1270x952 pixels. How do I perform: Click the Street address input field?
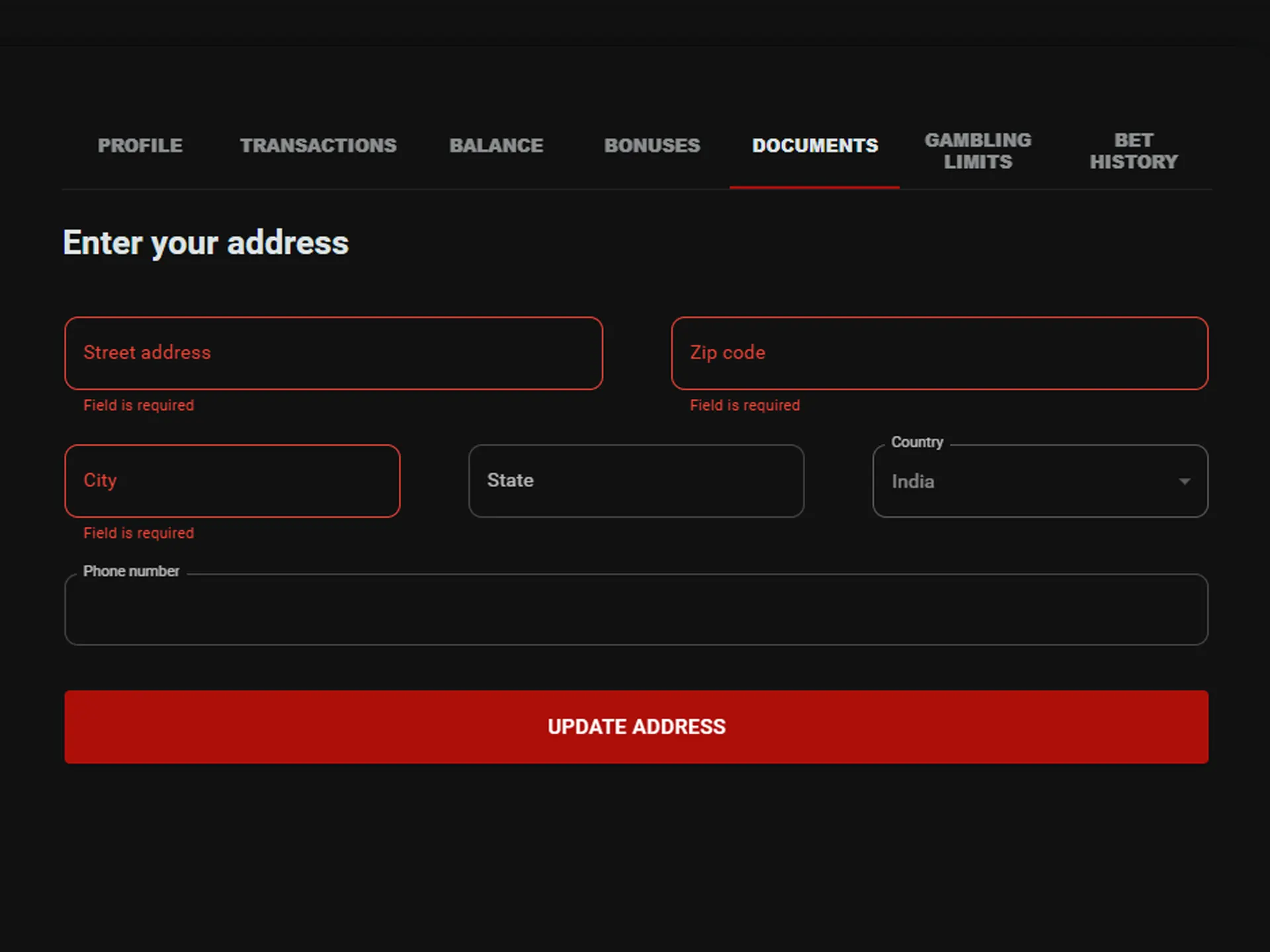point(334,353)
